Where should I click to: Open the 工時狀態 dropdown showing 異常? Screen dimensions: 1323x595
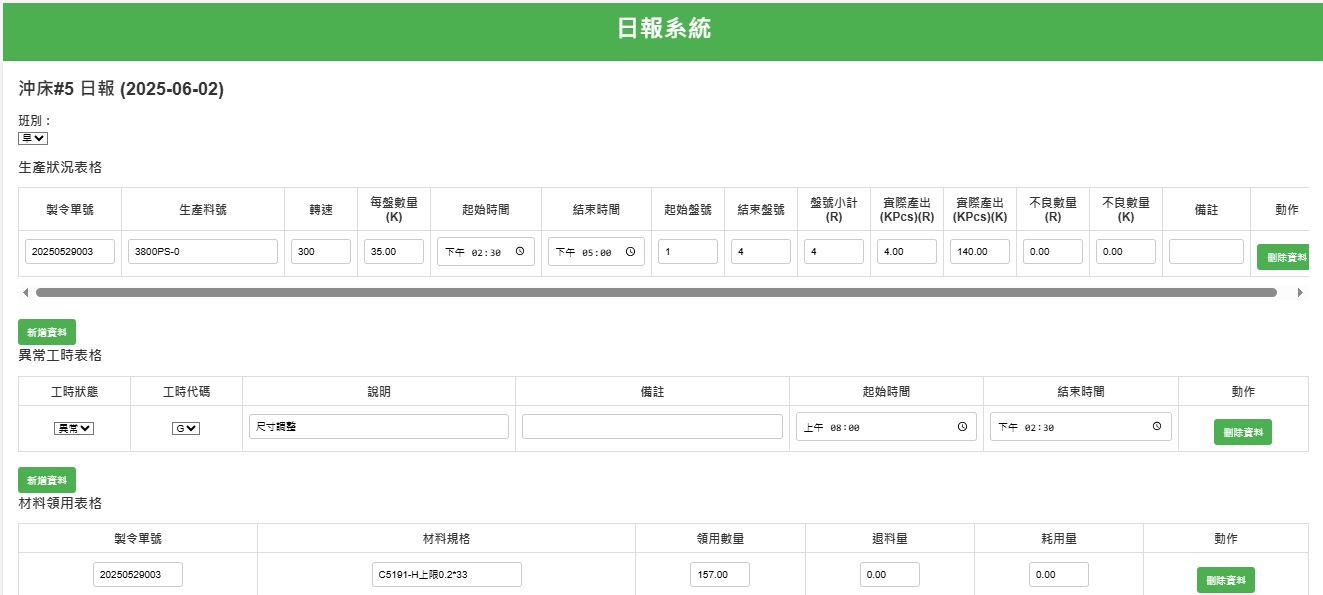[x=74, y=428]
